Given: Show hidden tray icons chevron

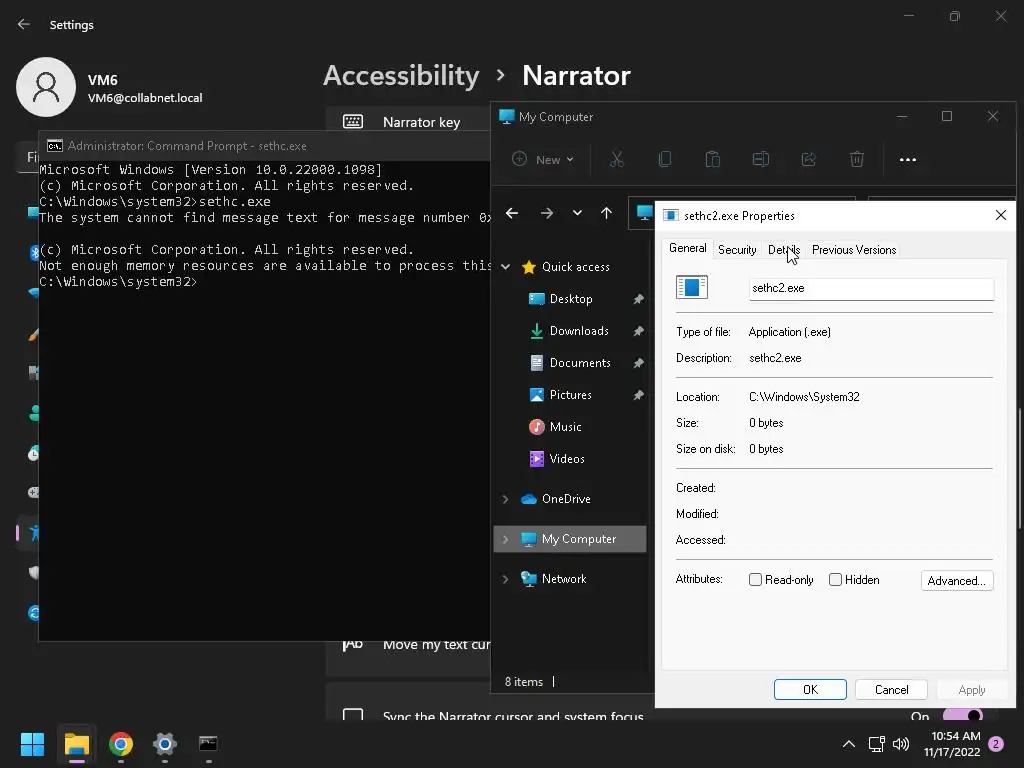Looking at the screenshot, I should 848,744.
